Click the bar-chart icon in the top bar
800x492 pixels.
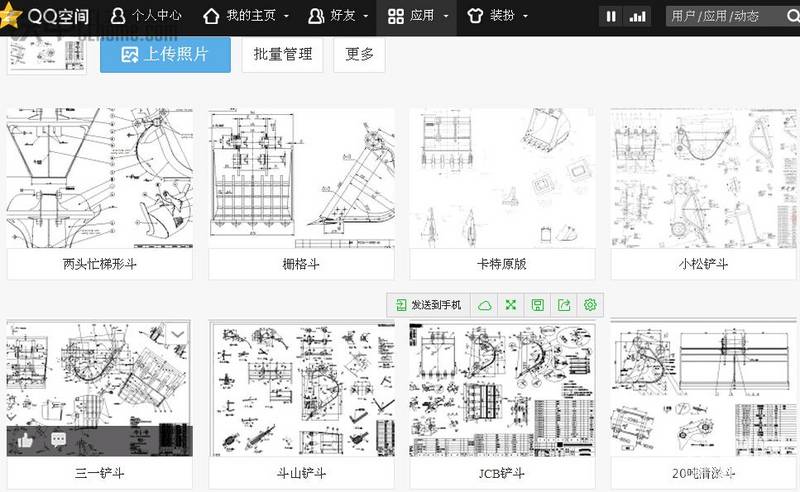point(638,17)
